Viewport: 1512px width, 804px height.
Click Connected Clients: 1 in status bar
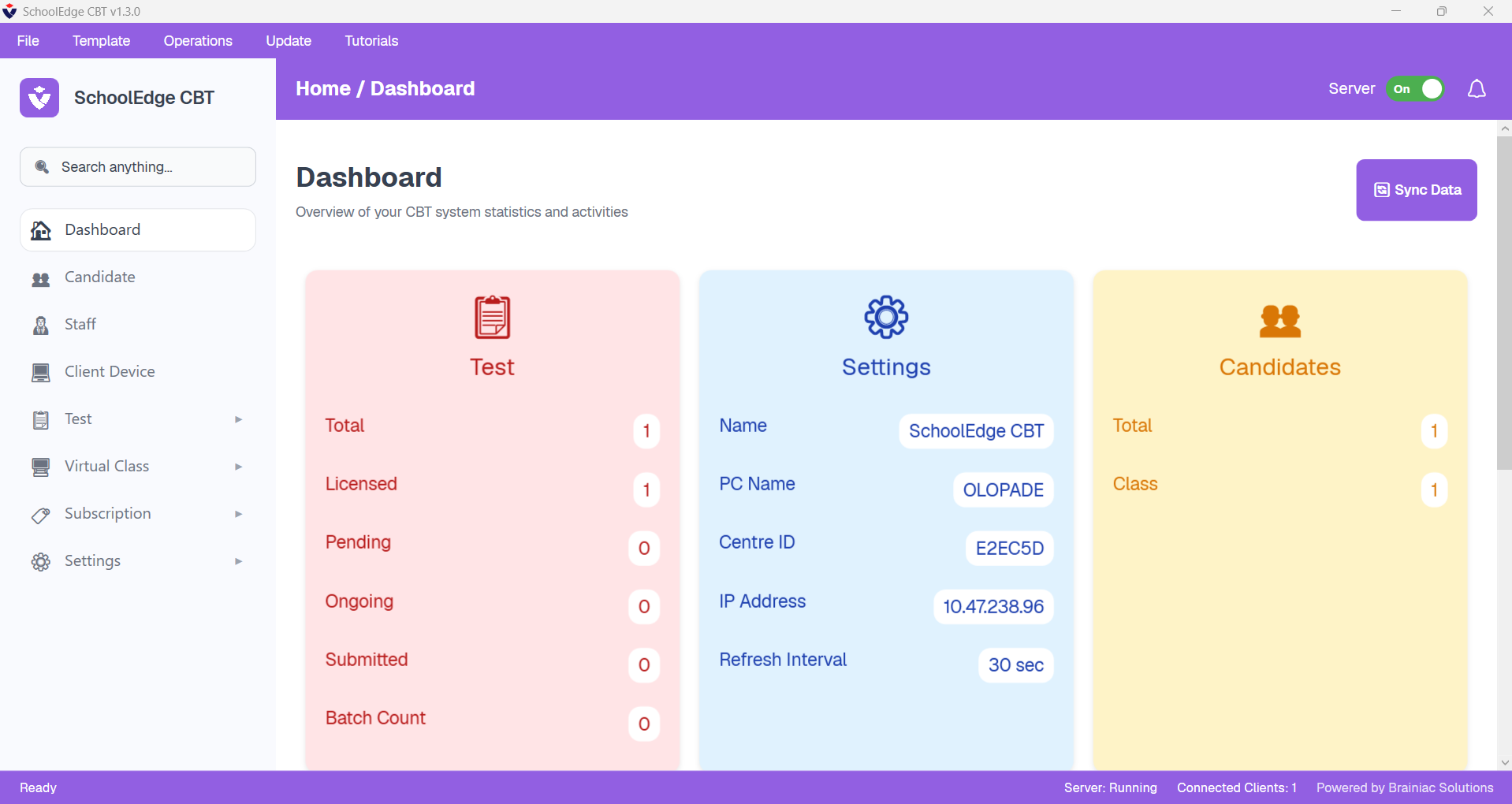[x=1236, y=787]
